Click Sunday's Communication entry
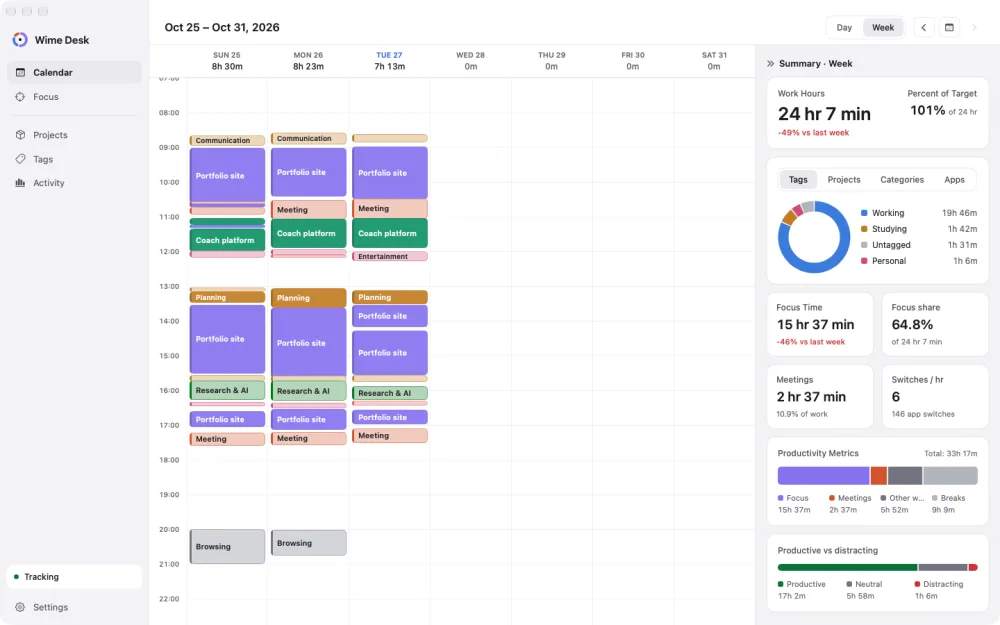1000x625 pixels. click(x=227, y=140)
